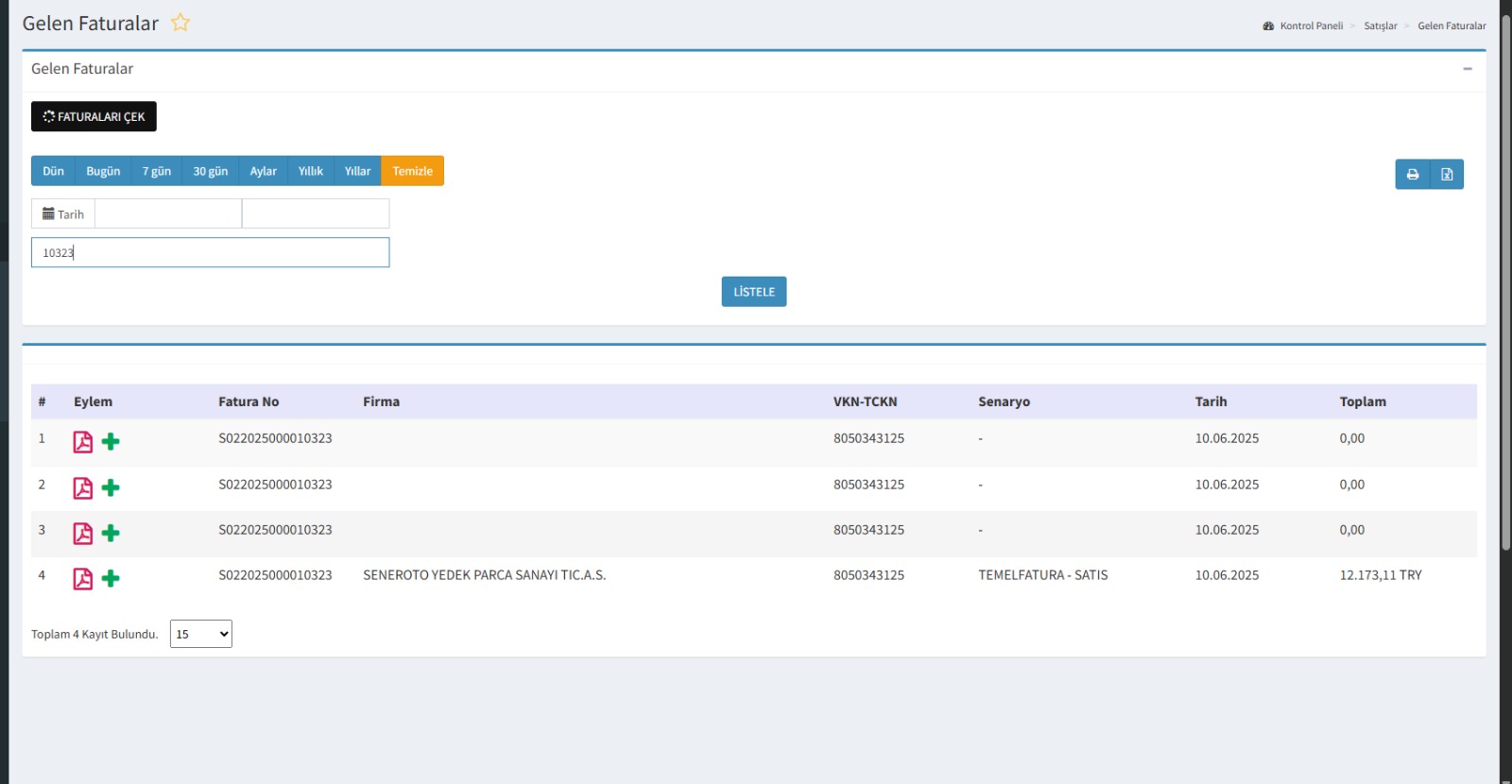The image size is (1512, 784).
Task: Collapse the Gelen Faturalar panel
Action: coord(1467,69)
